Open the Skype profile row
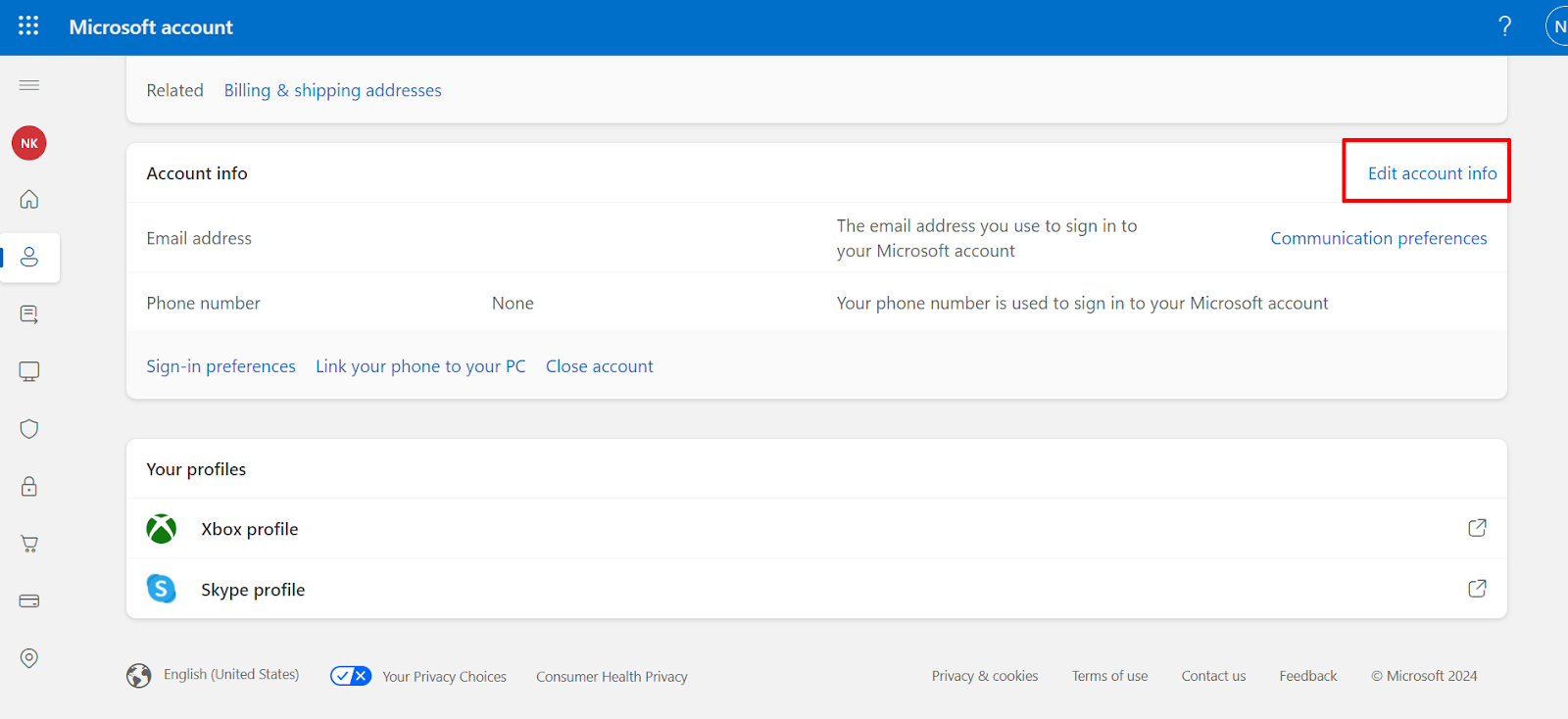 [x=816, y=589]
